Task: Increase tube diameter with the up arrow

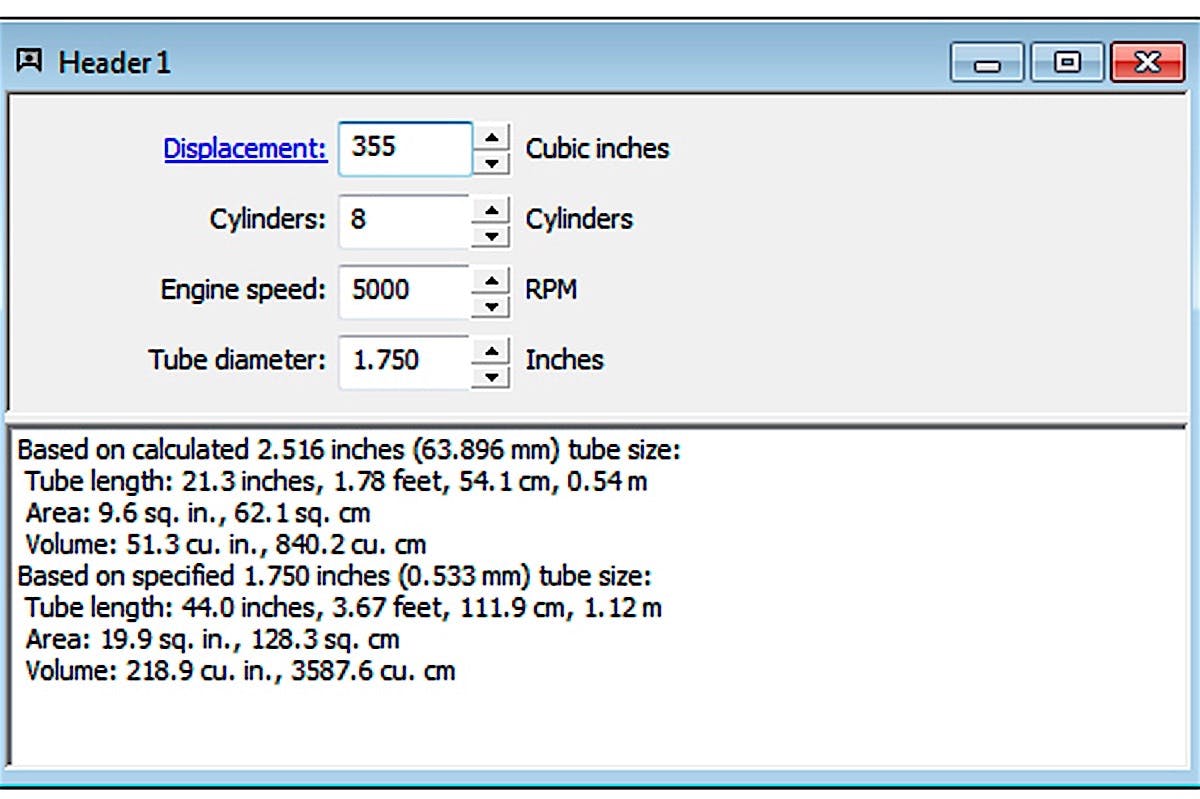Action: point(491,350)
